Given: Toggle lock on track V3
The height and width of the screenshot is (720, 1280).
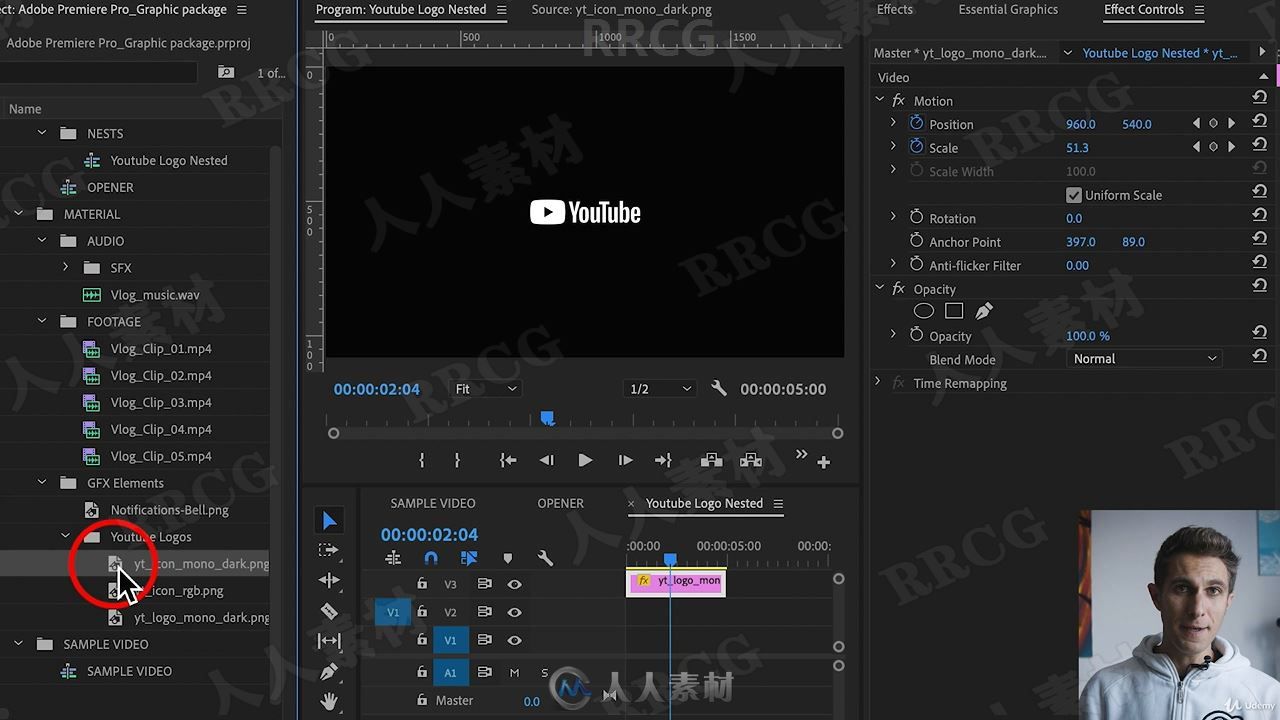Looking at the screenshot, I should 422,584.
